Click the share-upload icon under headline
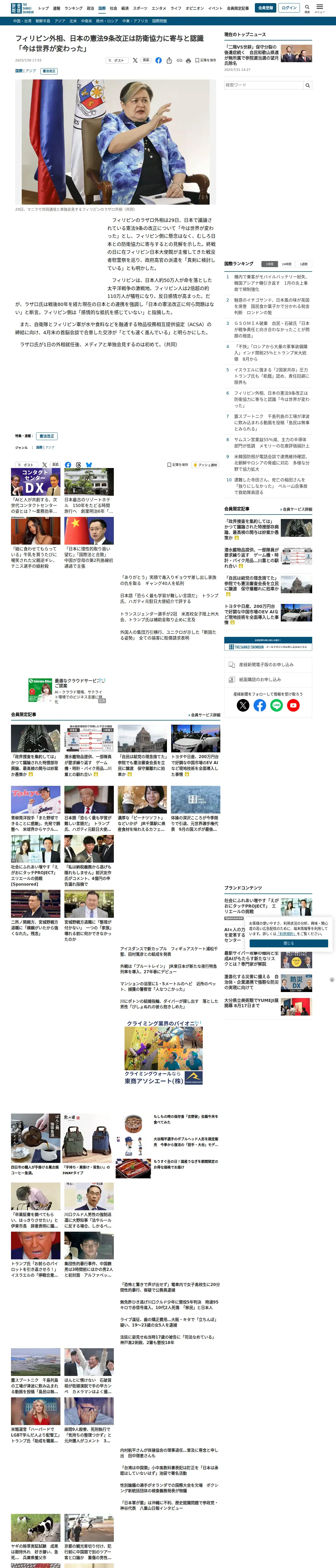This screenshot has height=1568, width=336. (169, 60)
